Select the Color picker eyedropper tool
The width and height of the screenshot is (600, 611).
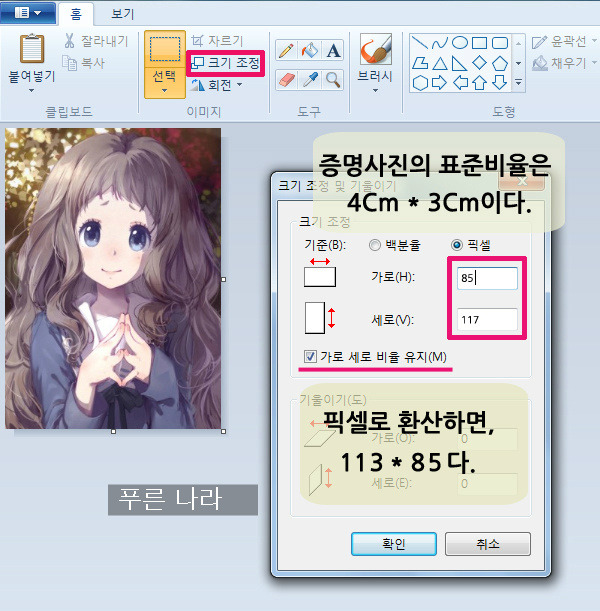(x=310, y=80)
